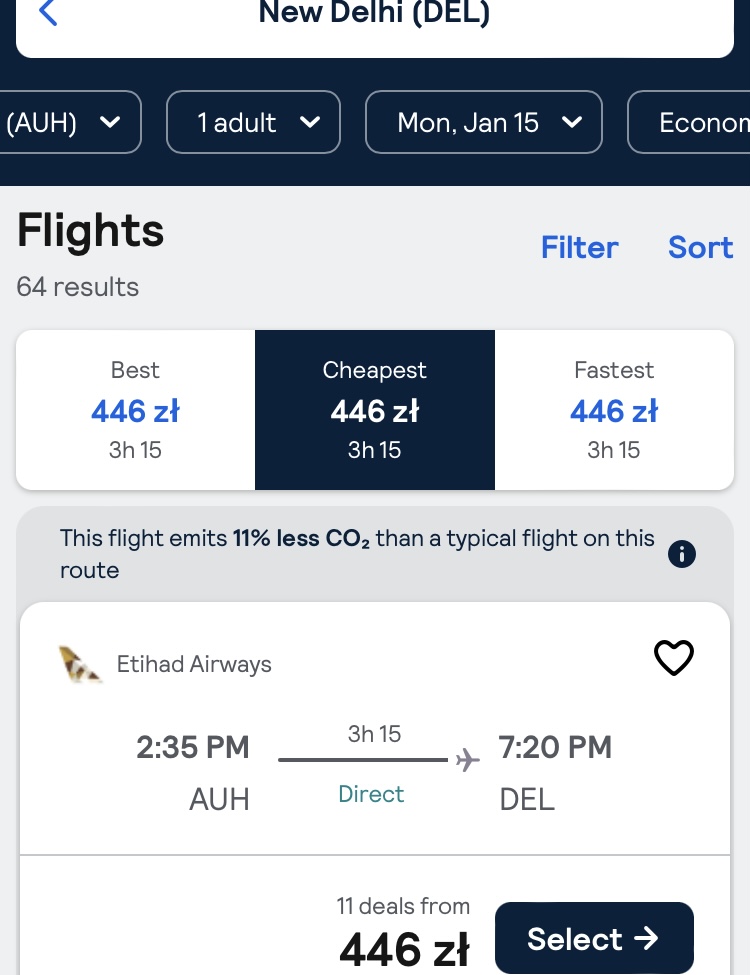
Task: Switch to the Best tab
Action: point(136,410)
